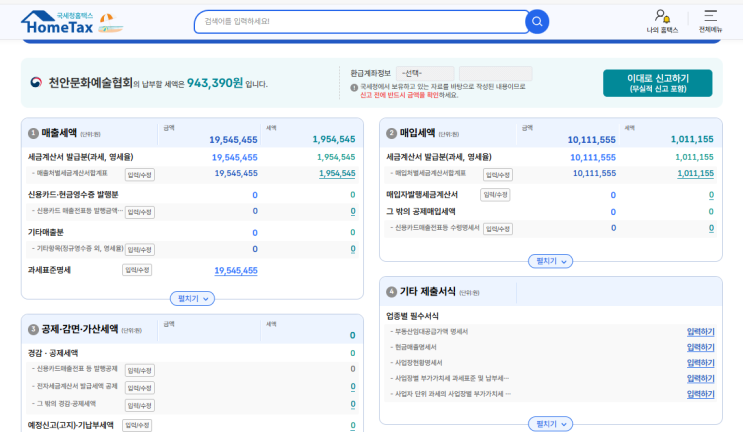Click 입력/수정 for 신용카드매출전표 등 발행공제
This screenshot has height=432, width=743.
click(x=140, y=370)
